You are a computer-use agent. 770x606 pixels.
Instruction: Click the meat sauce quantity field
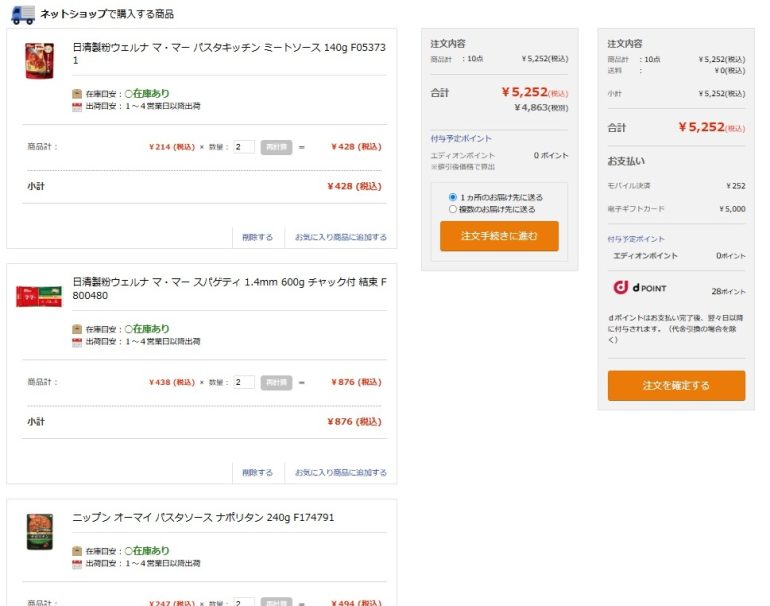point(244,147)
